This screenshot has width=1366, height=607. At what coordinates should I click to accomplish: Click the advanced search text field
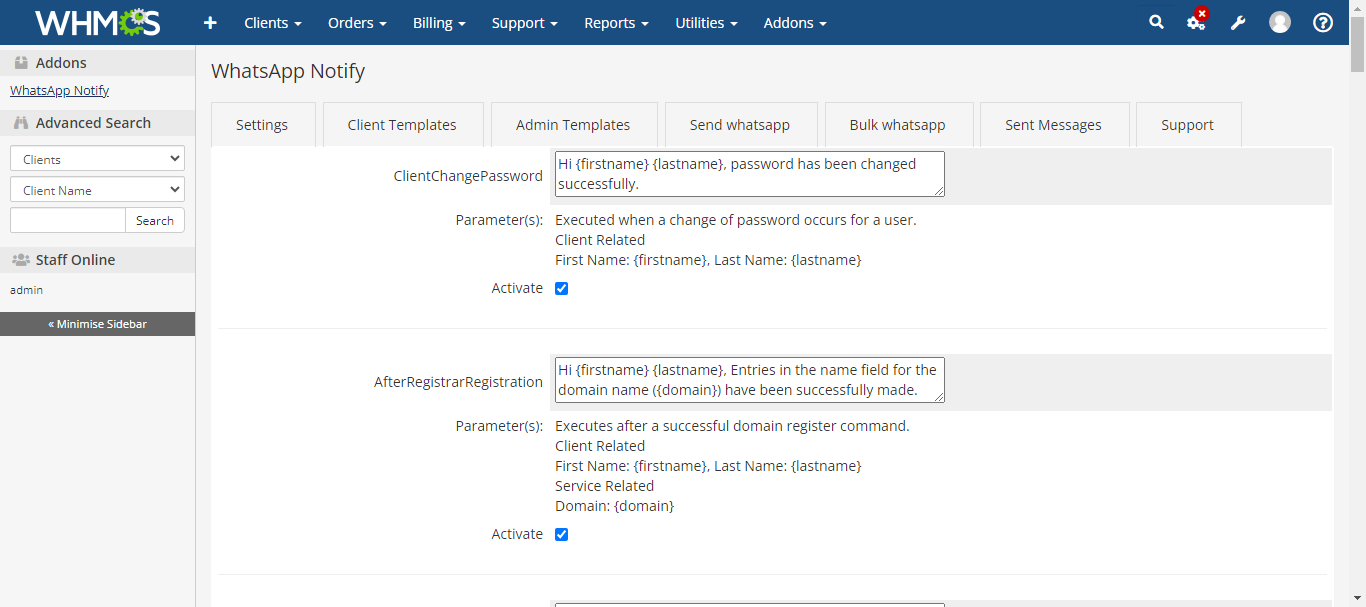(68, 220)
